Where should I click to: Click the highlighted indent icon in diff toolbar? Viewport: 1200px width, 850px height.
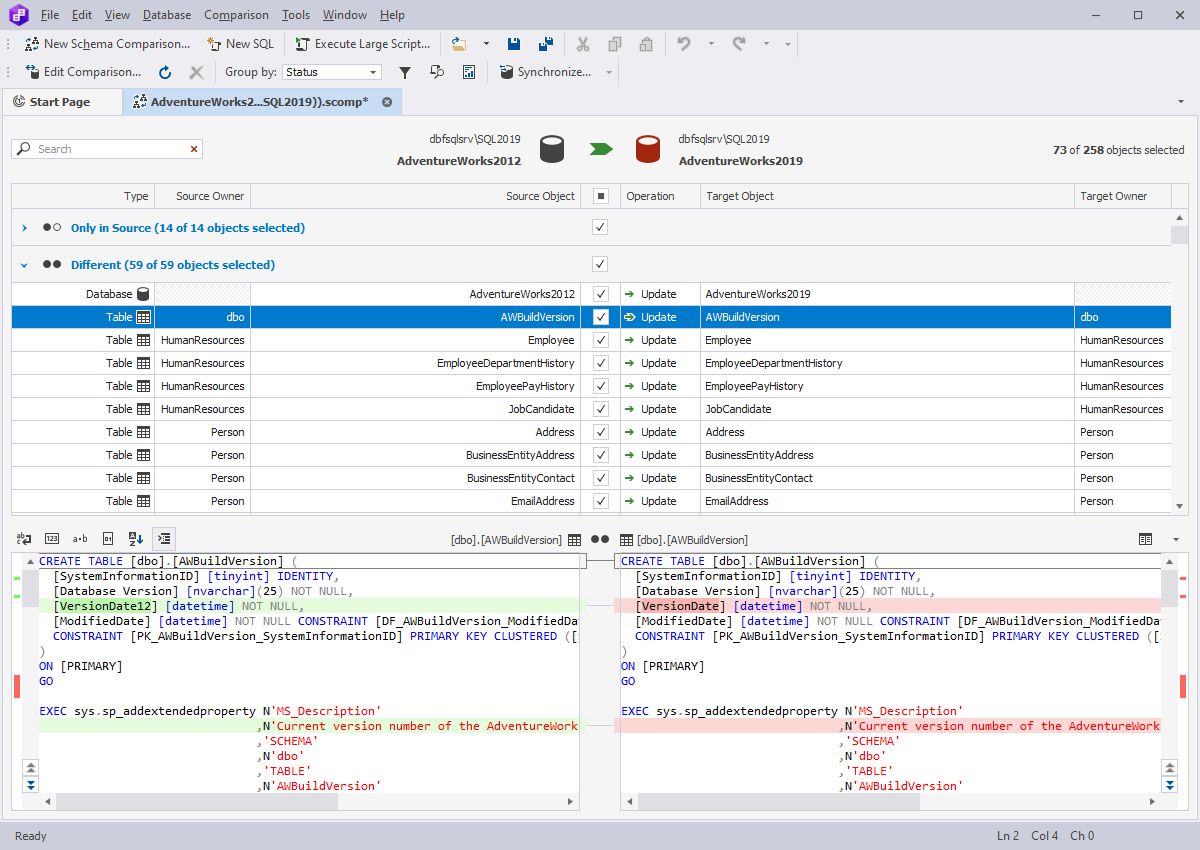click(x=164, y=539)
